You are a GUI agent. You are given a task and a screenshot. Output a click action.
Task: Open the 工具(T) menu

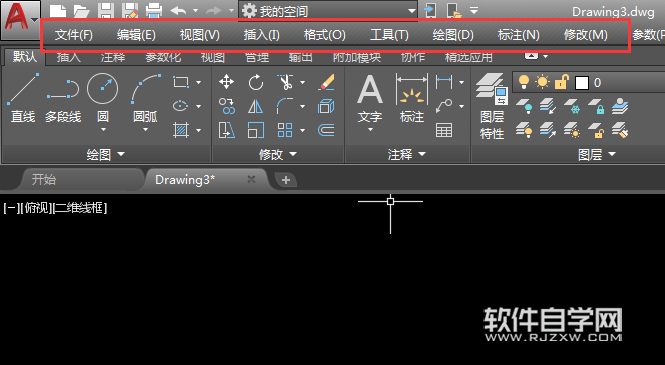(x=389, y=35)
